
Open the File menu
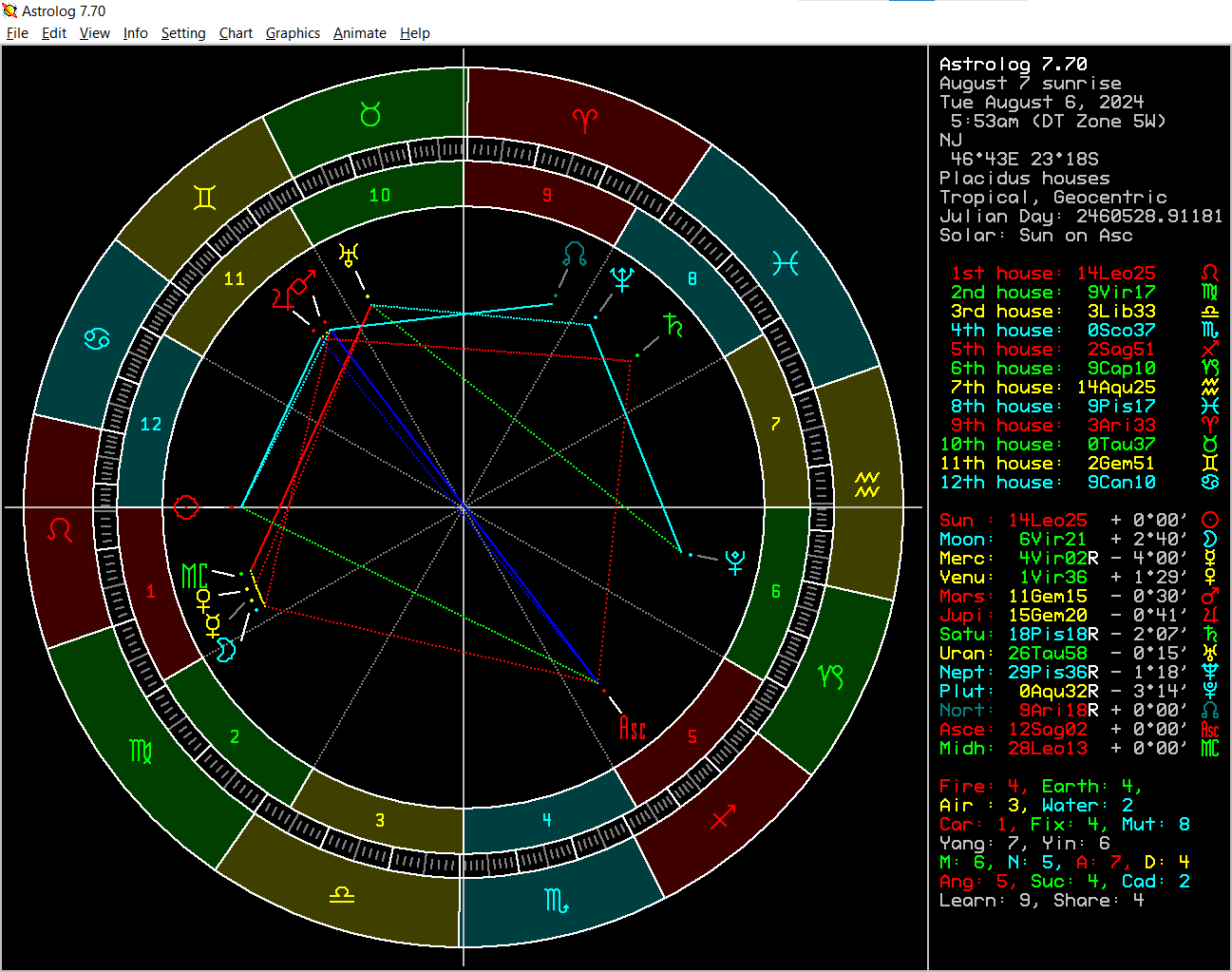(17, 33)
